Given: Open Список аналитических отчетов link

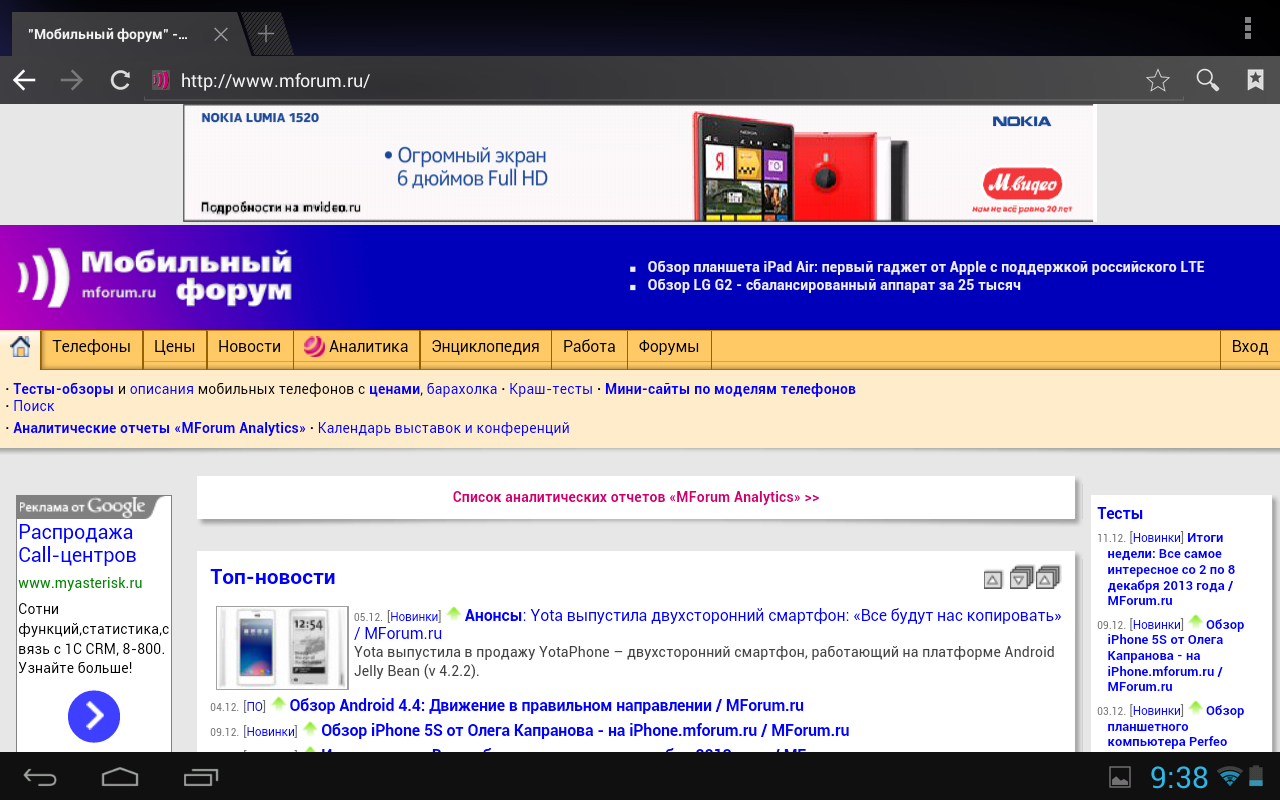Looking at the screenshot, I should click(x=636, y=497).
